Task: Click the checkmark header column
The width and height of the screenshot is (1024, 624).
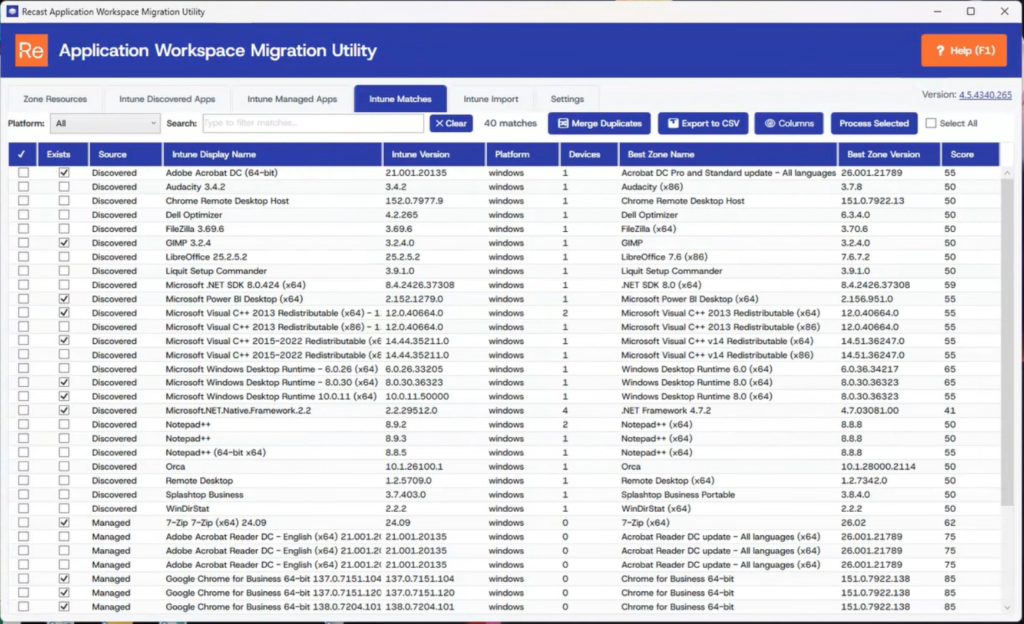Action: pyautogui.click(x=22, y=155)
